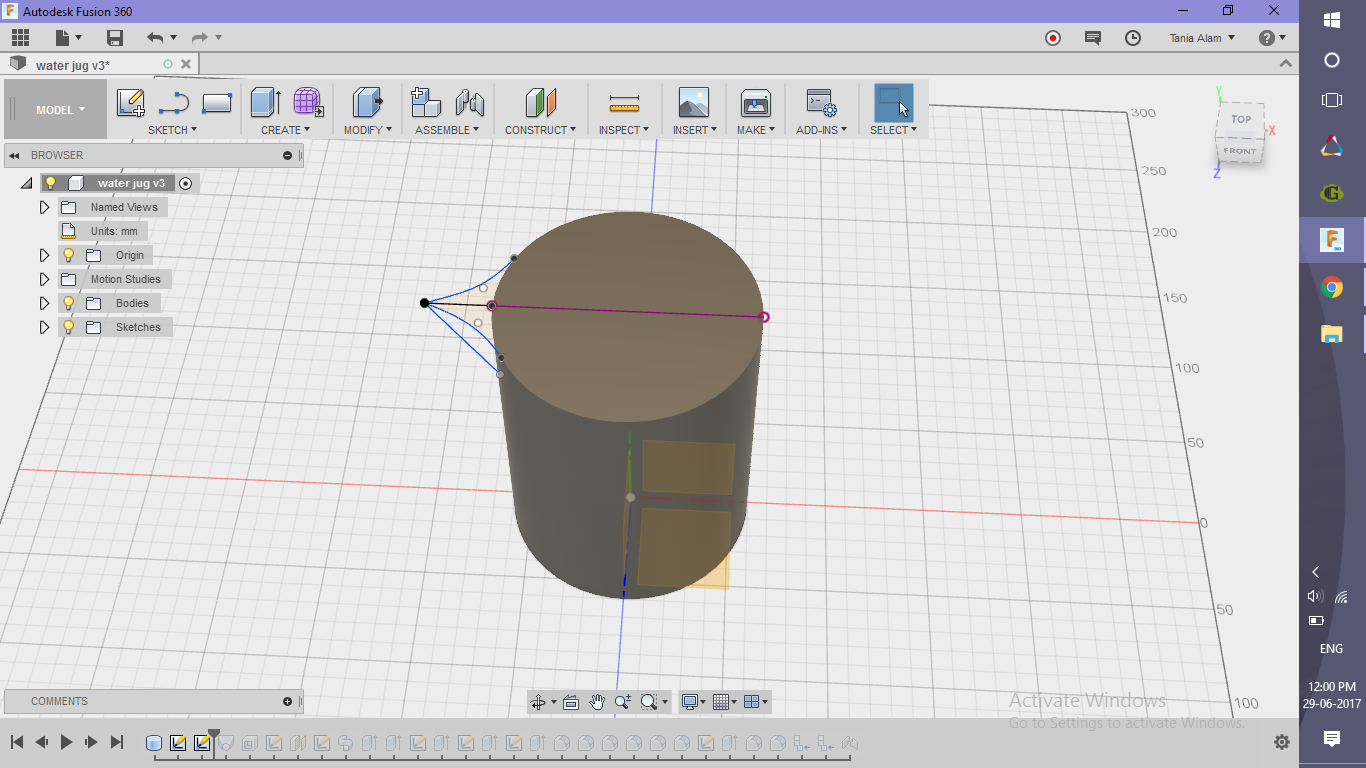Expand the Motion Studies folder
The width and height of the screenshot is (1366, 768).
click(44, 279)
